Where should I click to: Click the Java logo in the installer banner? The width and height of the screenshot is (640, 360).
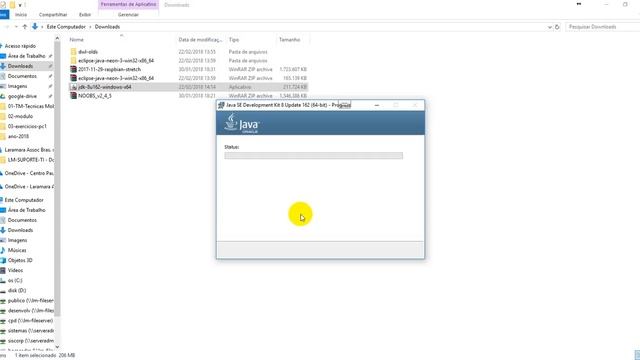tap(242, 123)
